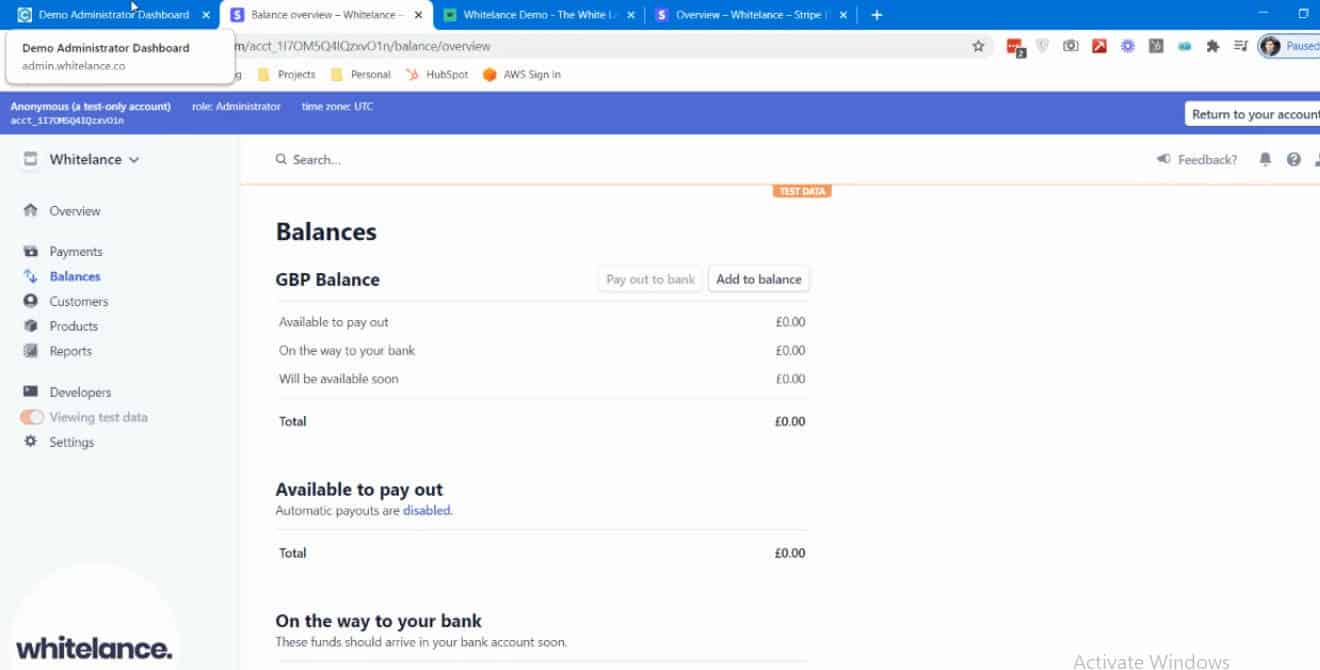Viewport: 1320px width, 670px height.
Task: Click the 'Available to pay out' balance row
Action: pyautogui.click(x=542, y=322)
